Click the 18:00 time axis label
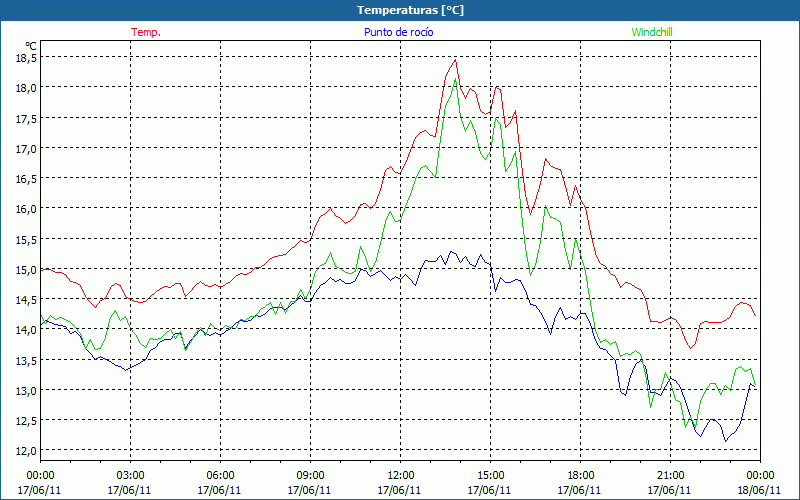The height and width of the screenshot is (500, 800). point(580,476)
